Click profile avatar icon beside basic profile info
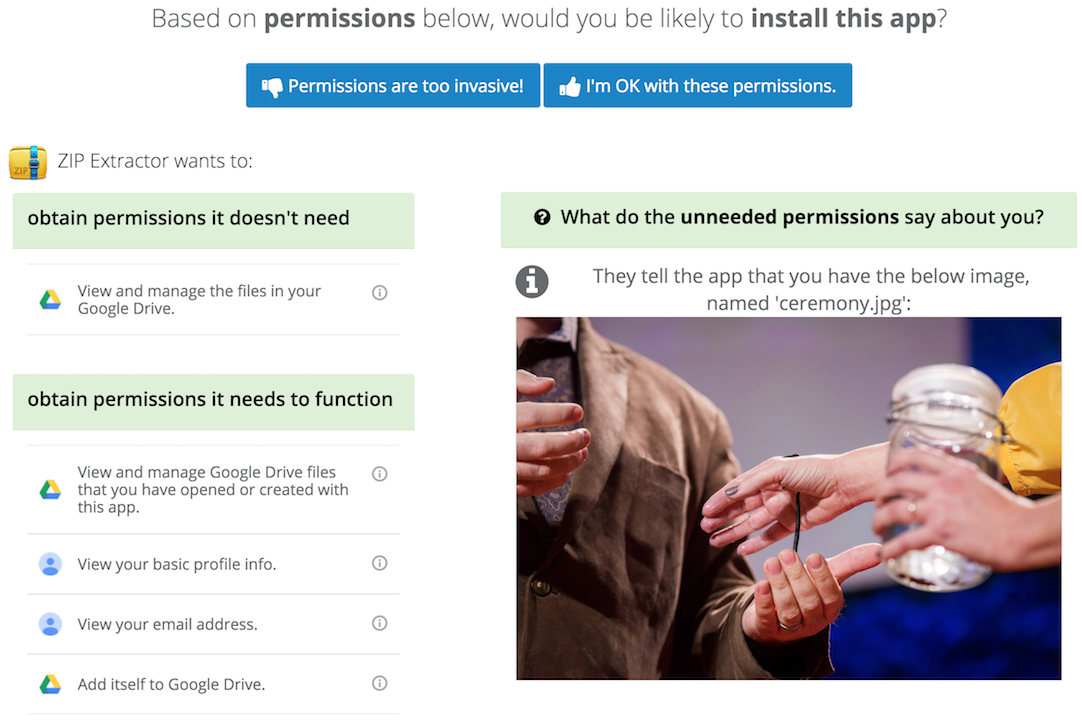 (x=50, y=564)
